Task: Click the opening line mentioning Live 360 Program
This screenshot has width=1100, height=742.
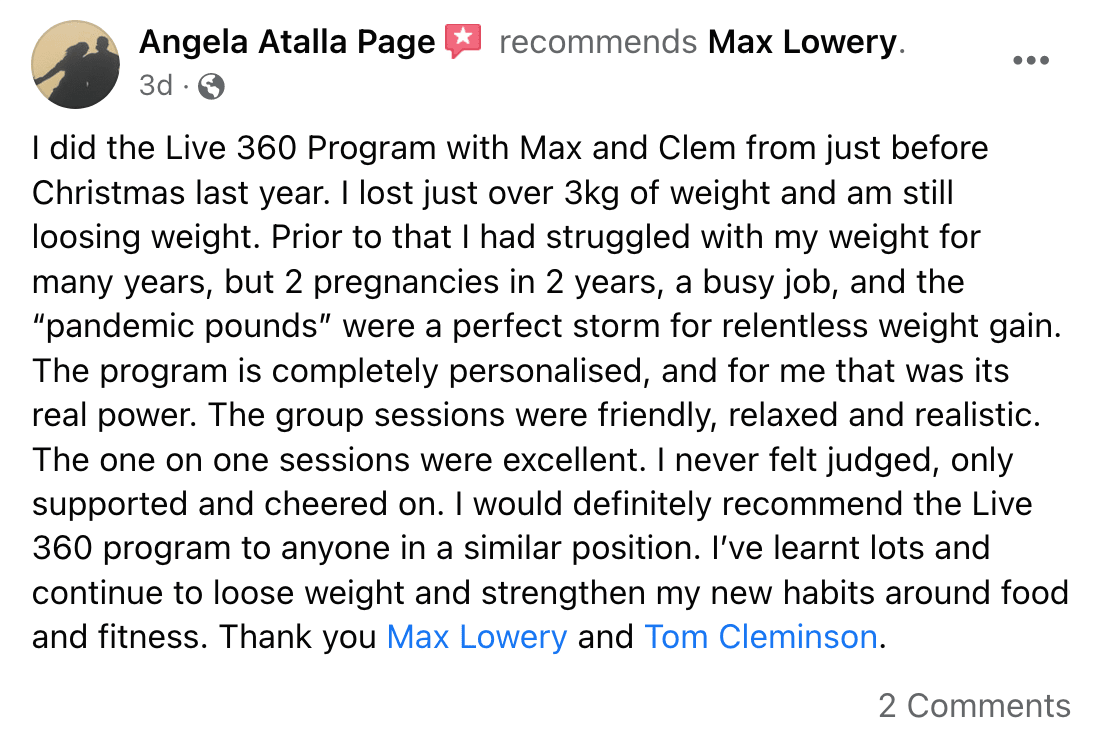Action: 510,148
